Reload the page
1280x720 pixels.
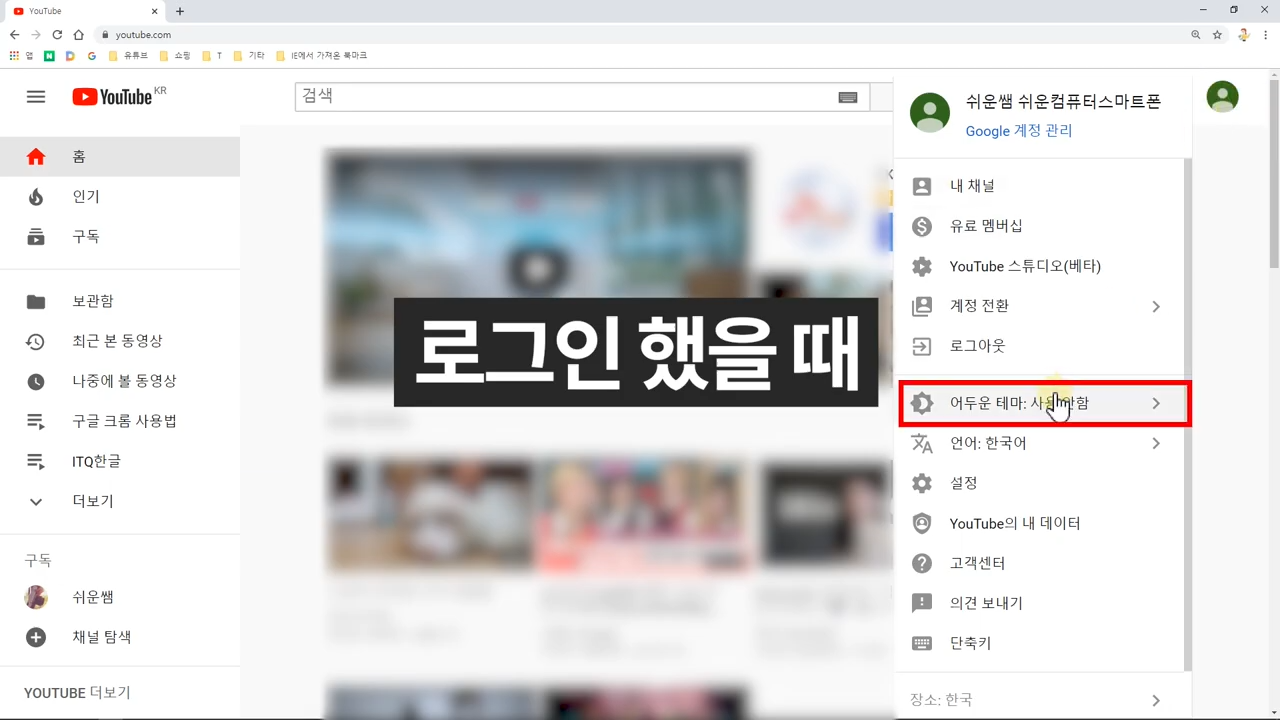[x=57, y=35]
